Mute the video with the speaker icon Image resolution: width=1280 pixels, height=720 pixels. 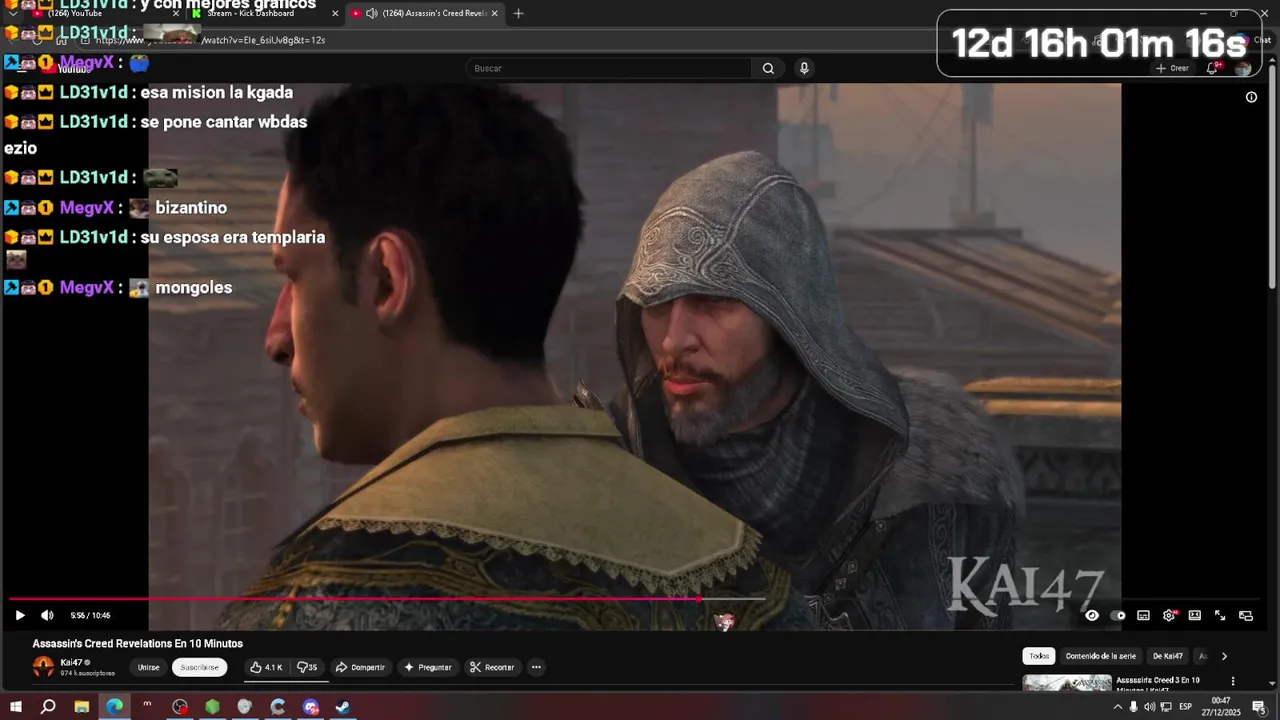pyautogui.click(x=47, y=615)
